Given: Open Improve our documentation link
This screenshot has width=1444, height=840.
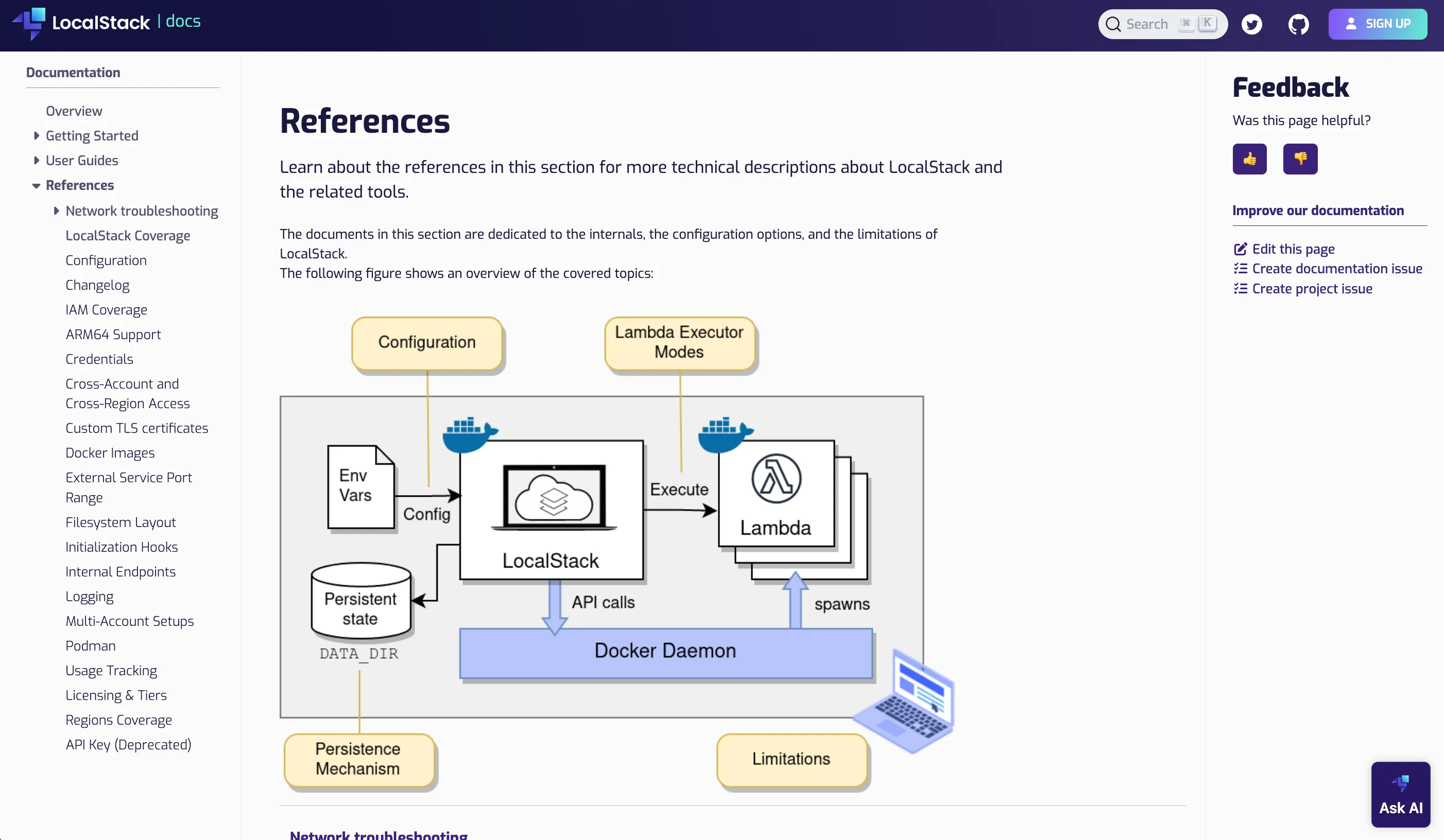Looking at the screenshot, I should coord(1318,211).
